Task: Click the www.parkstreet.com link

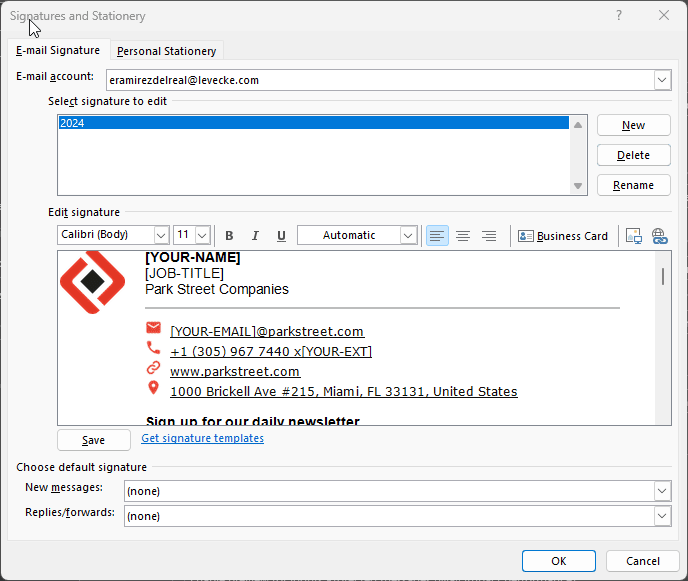Action: click(235, 372)
